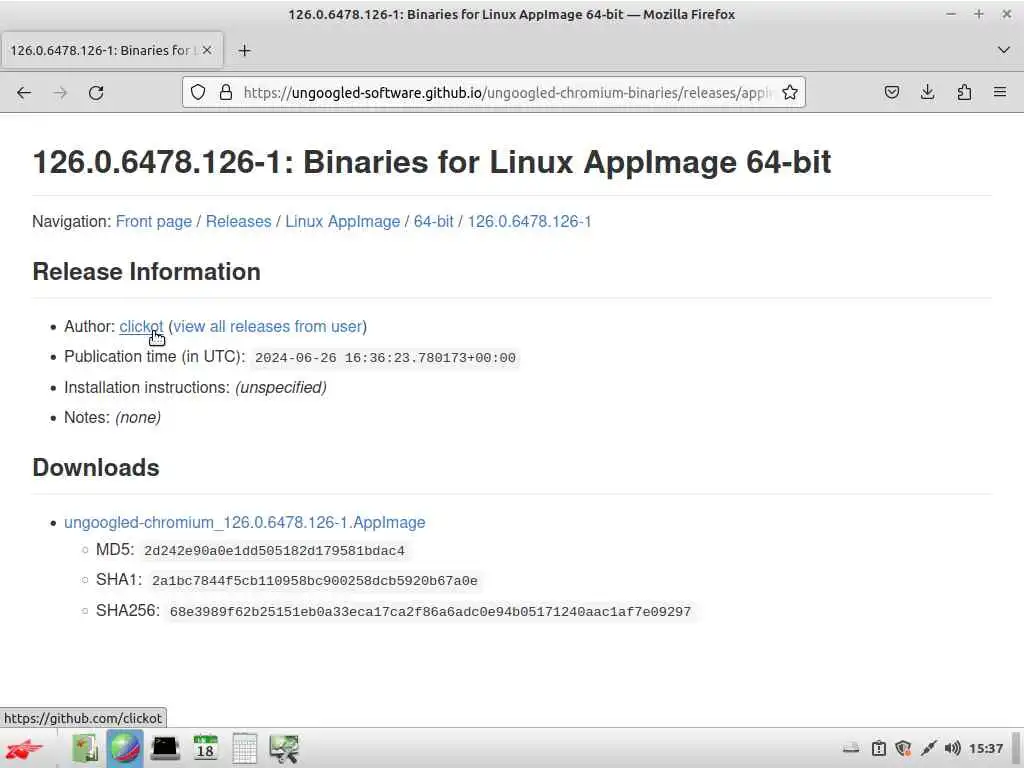Open the volume speaker tray icon

pyautogui.click(x=953, y=748)
